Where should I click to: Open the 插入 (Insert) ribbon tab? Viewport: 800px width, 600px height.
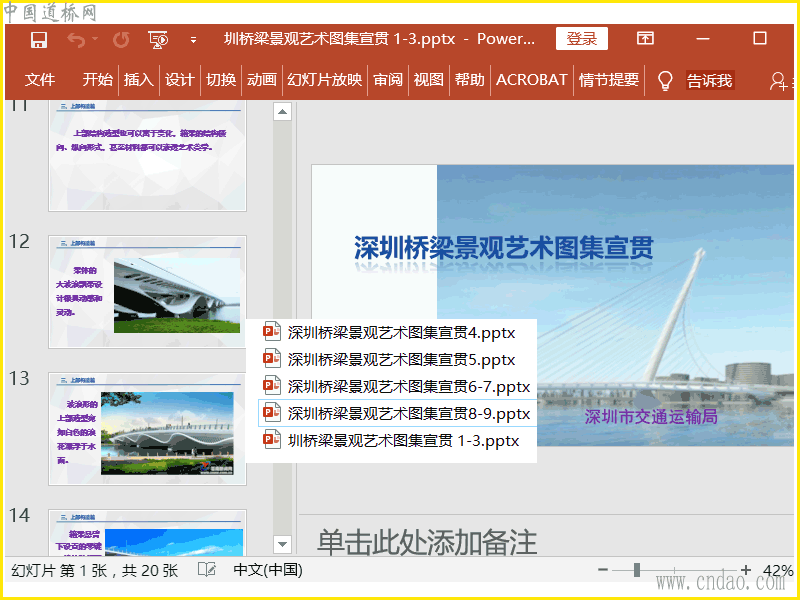(x=138, y=80)
